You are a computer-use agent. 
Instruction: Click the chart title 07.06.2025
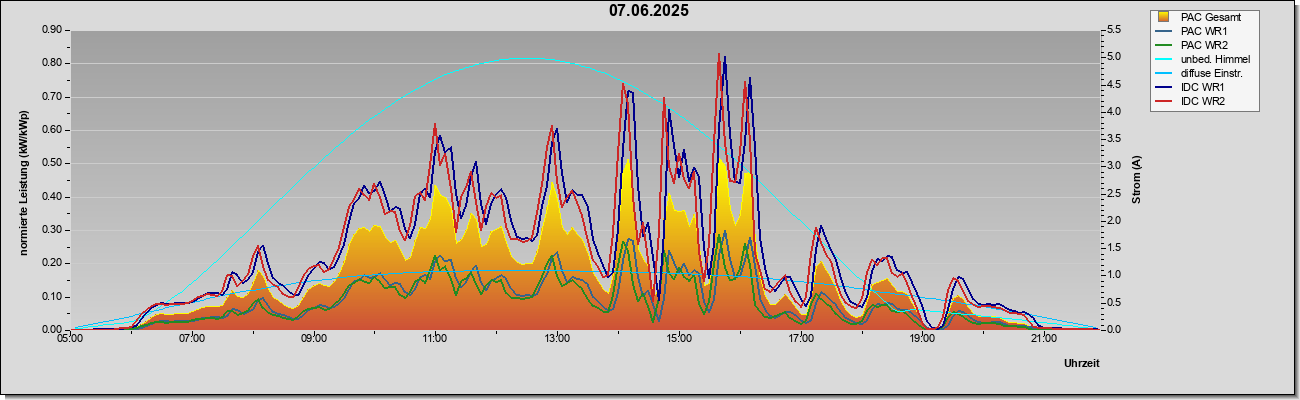pos(649,11)
